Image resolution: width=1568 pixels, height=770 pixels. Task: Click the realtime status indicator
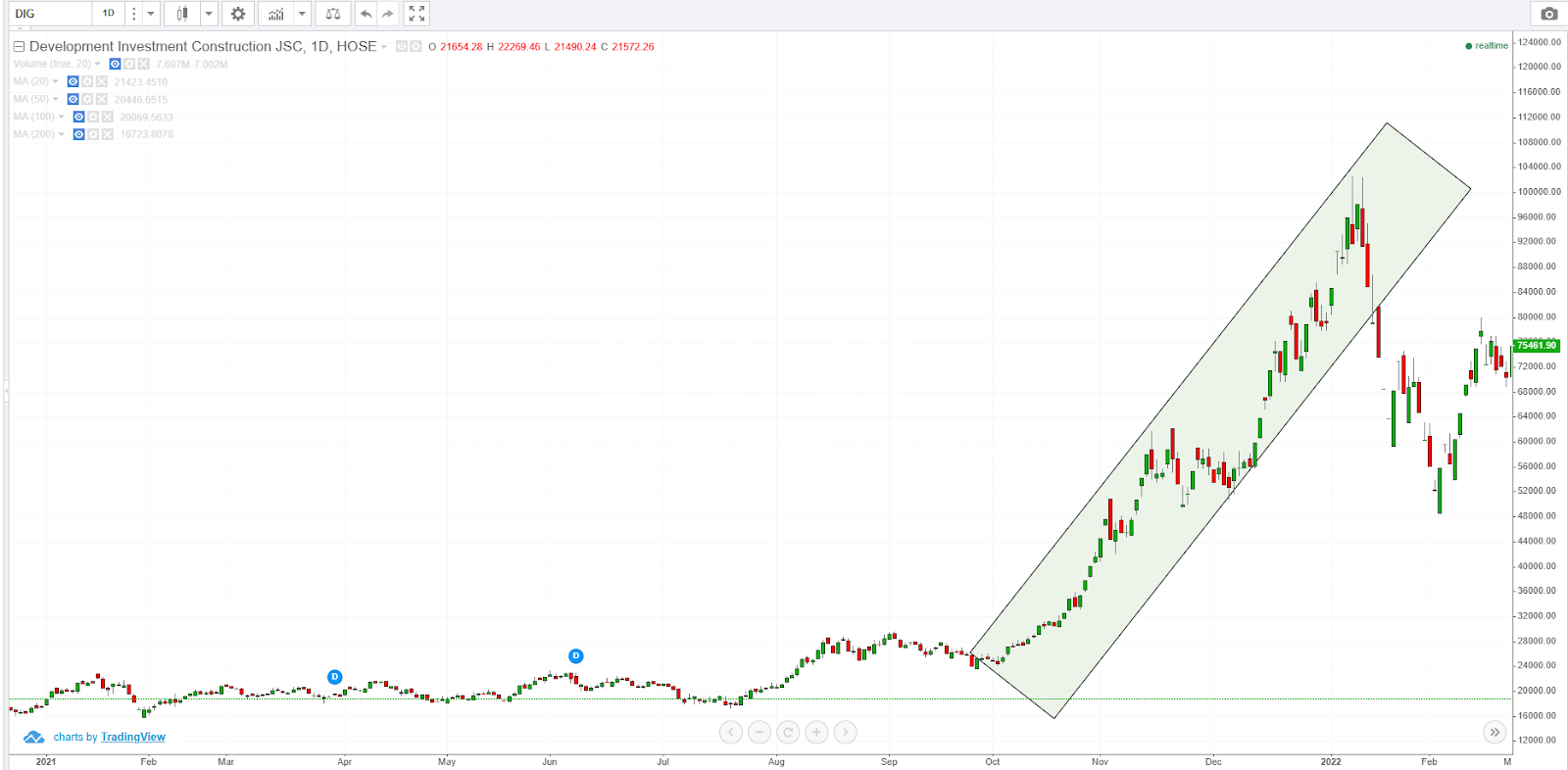click(x=1487, y=46)
